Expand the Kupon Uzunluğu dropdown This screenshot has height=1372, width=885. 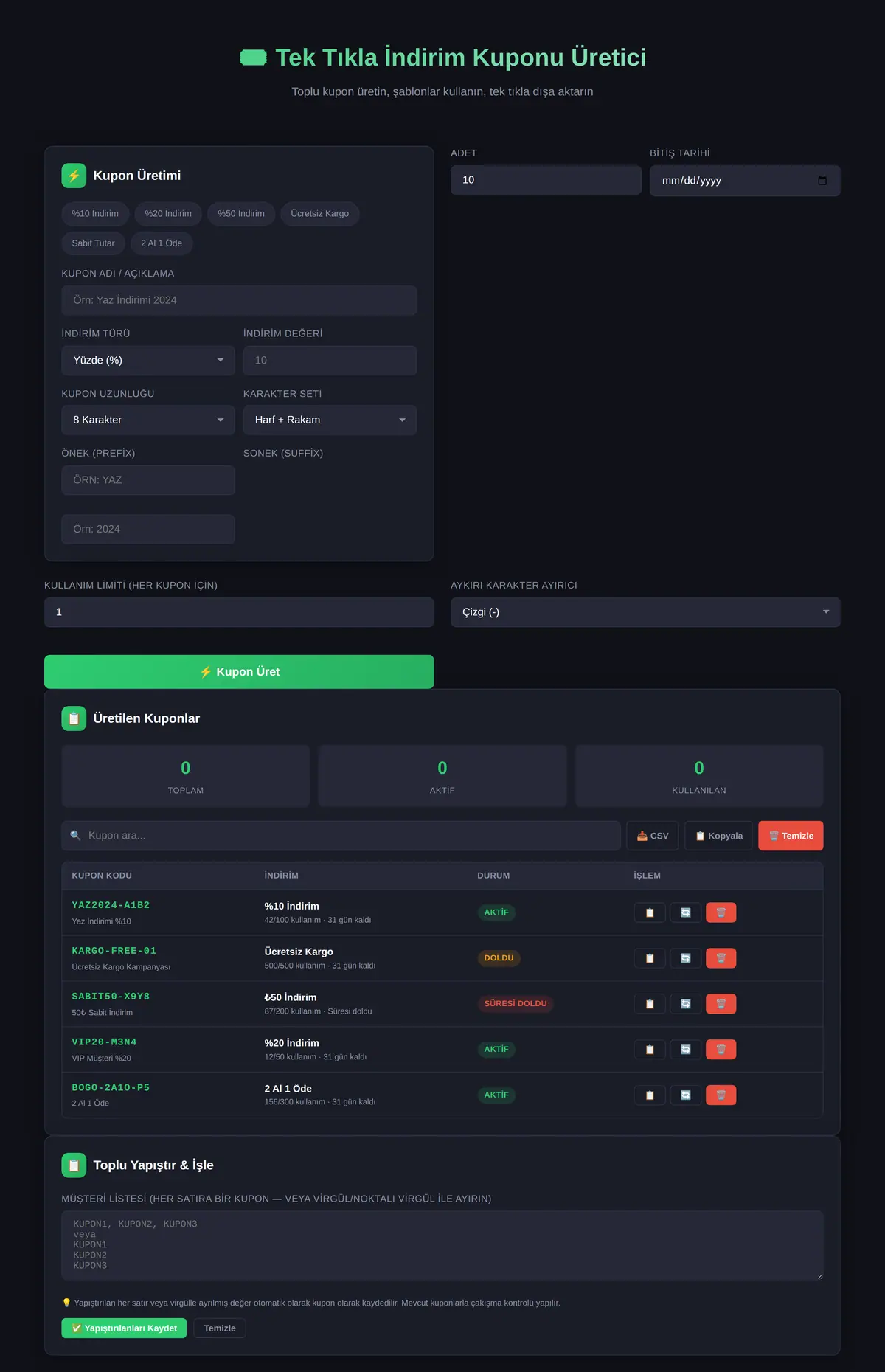point(148,420)
